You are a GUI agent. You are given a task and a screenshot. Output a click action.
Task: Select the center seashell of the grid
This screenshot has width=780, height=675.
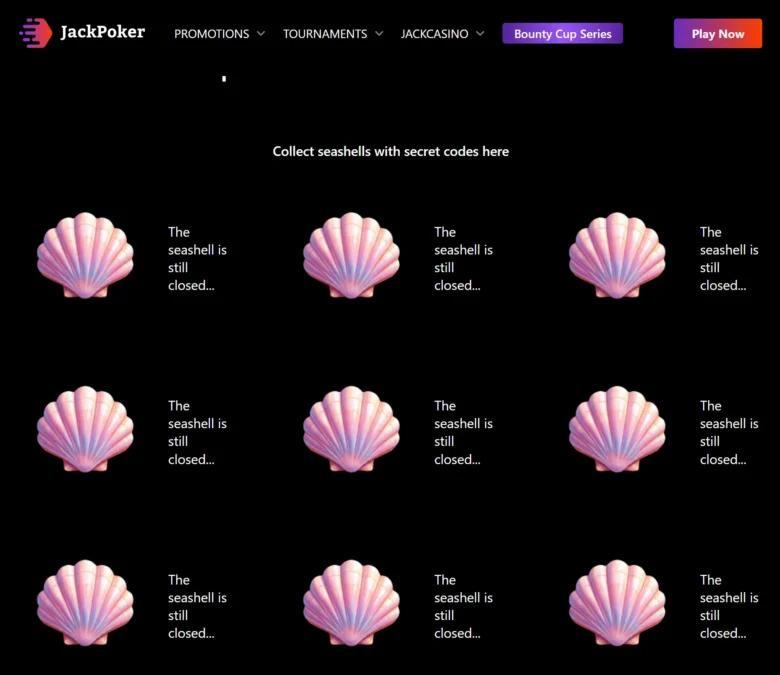pos(351,429)
